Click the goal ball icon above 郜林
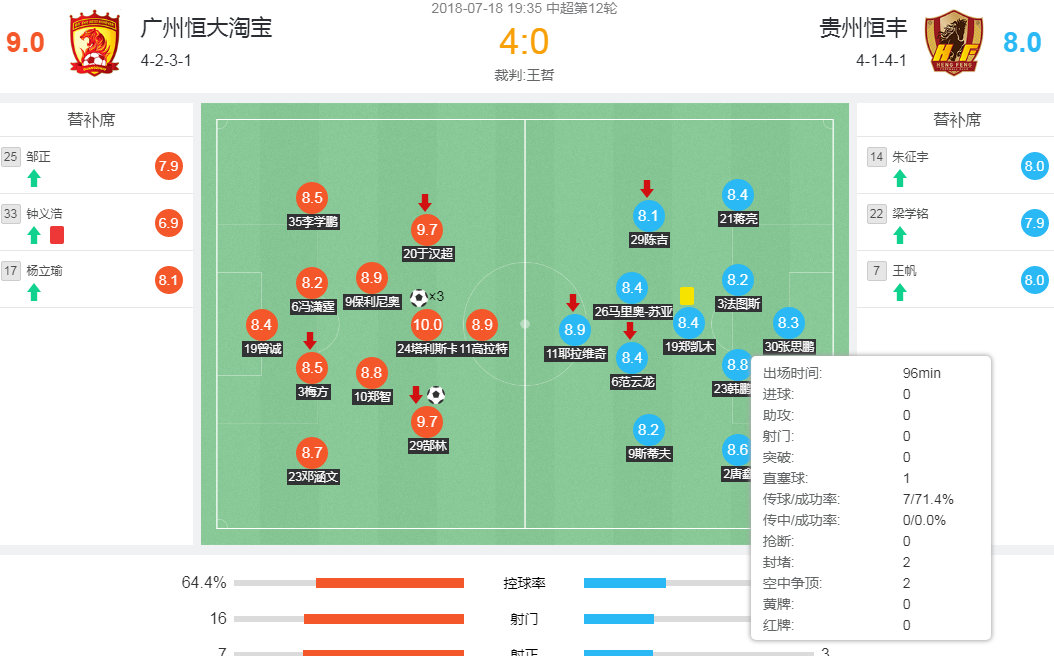This screenshot has width=1054, height=656. pos(434,396)
